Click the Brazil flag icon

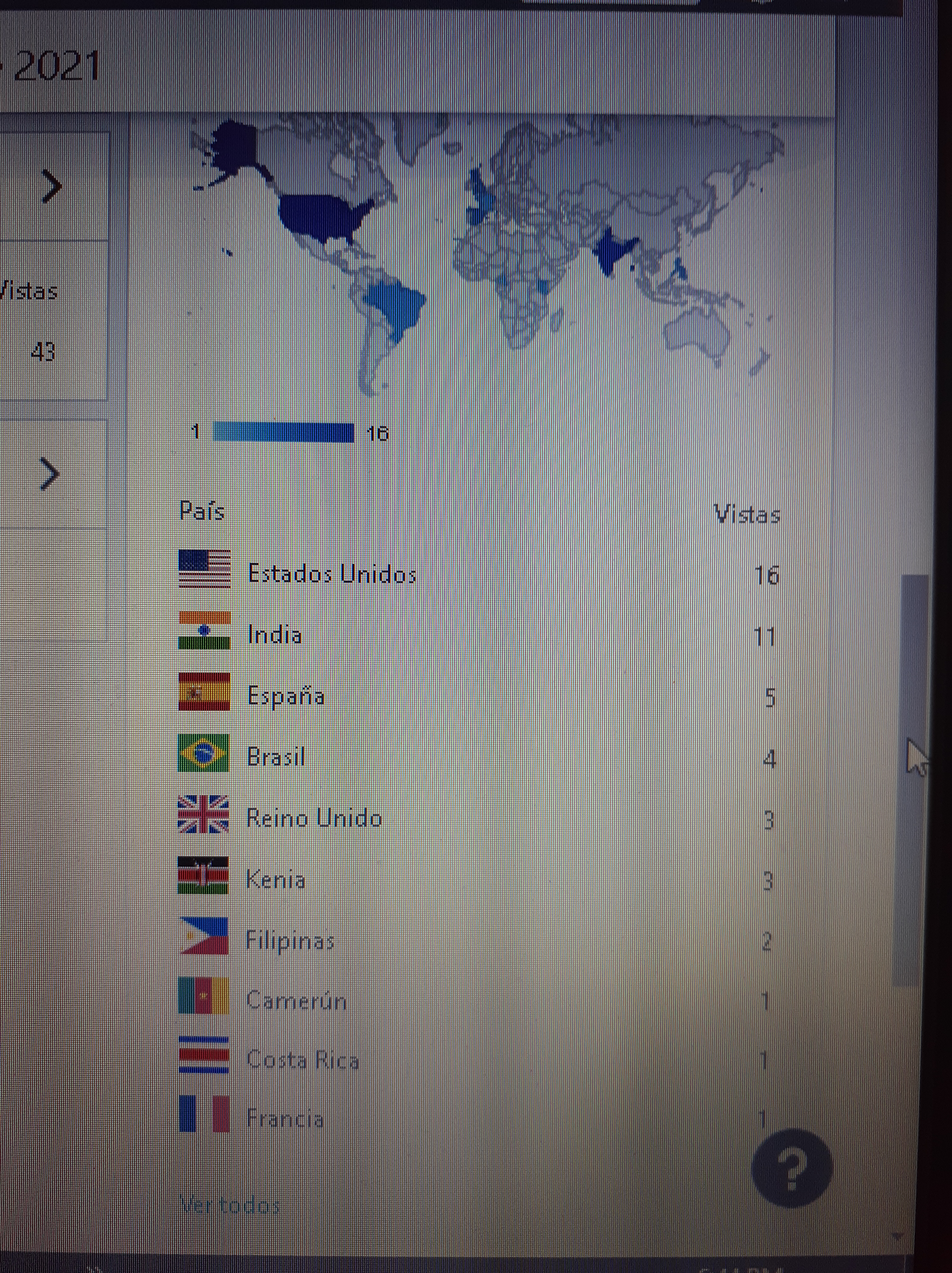203,753
